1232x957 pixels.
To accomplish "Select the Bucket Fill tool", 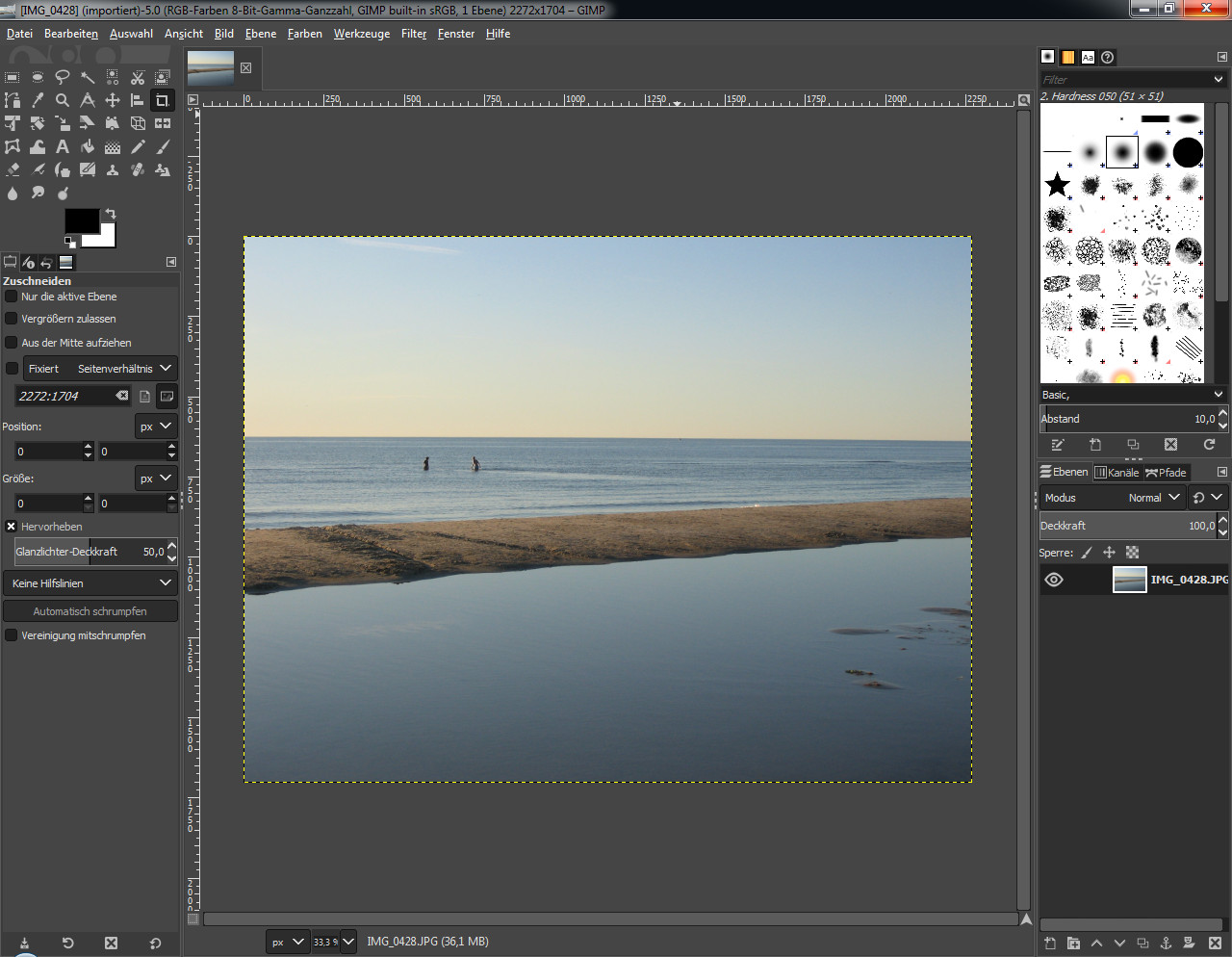I will click(x=88, y=146).
